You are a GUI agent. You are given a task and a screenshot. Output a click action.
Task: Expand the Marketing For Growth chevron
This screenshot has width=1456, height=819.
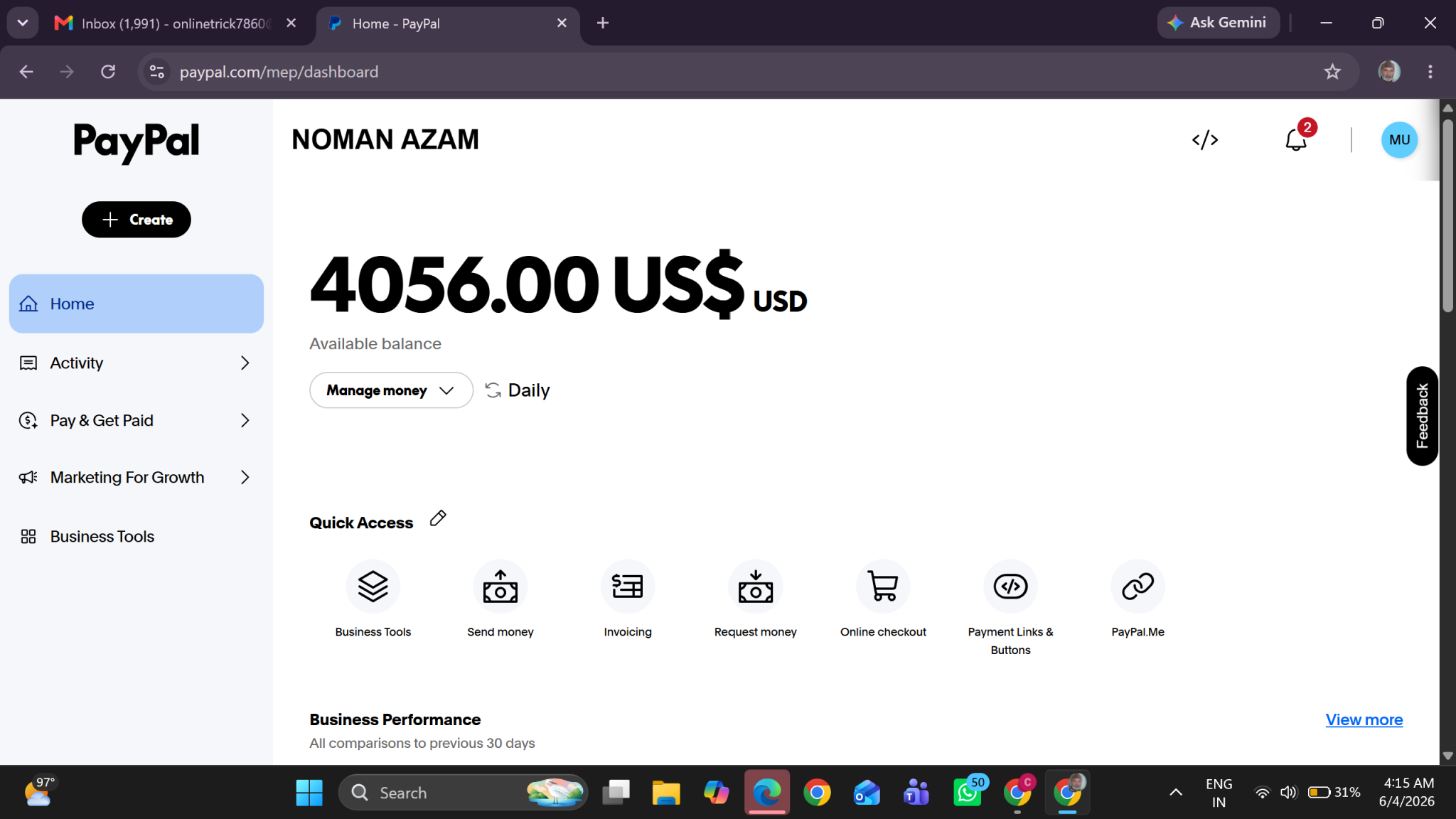pos(245,478)
